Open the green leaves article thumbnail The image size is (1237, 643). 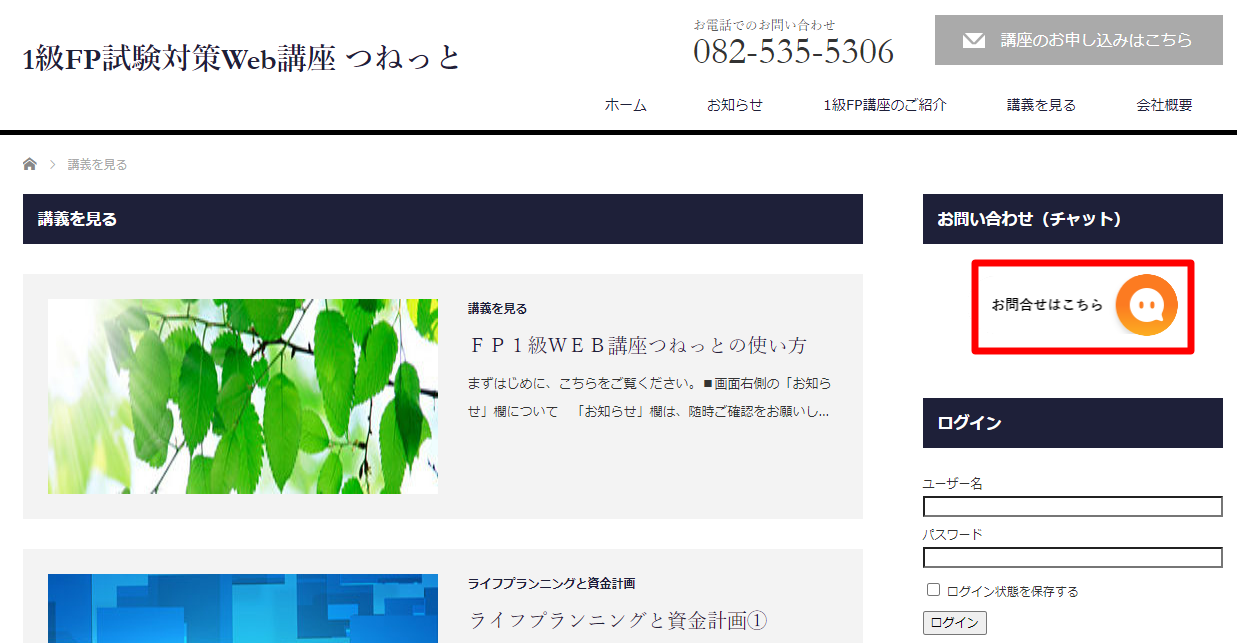tap(243, 396)
